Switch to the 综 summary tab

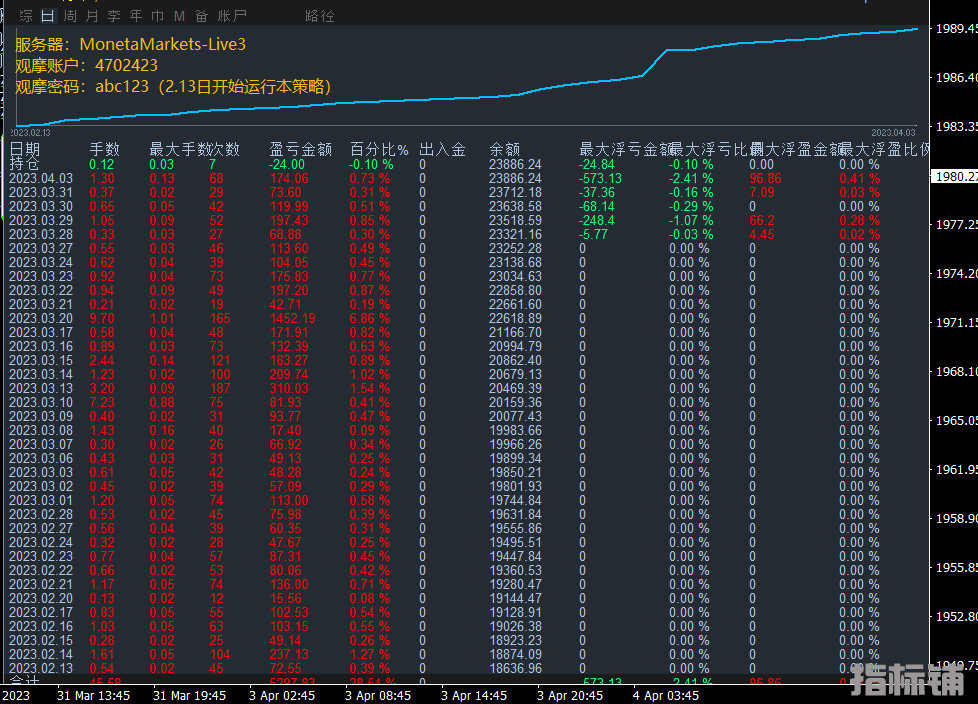[26, 16]
